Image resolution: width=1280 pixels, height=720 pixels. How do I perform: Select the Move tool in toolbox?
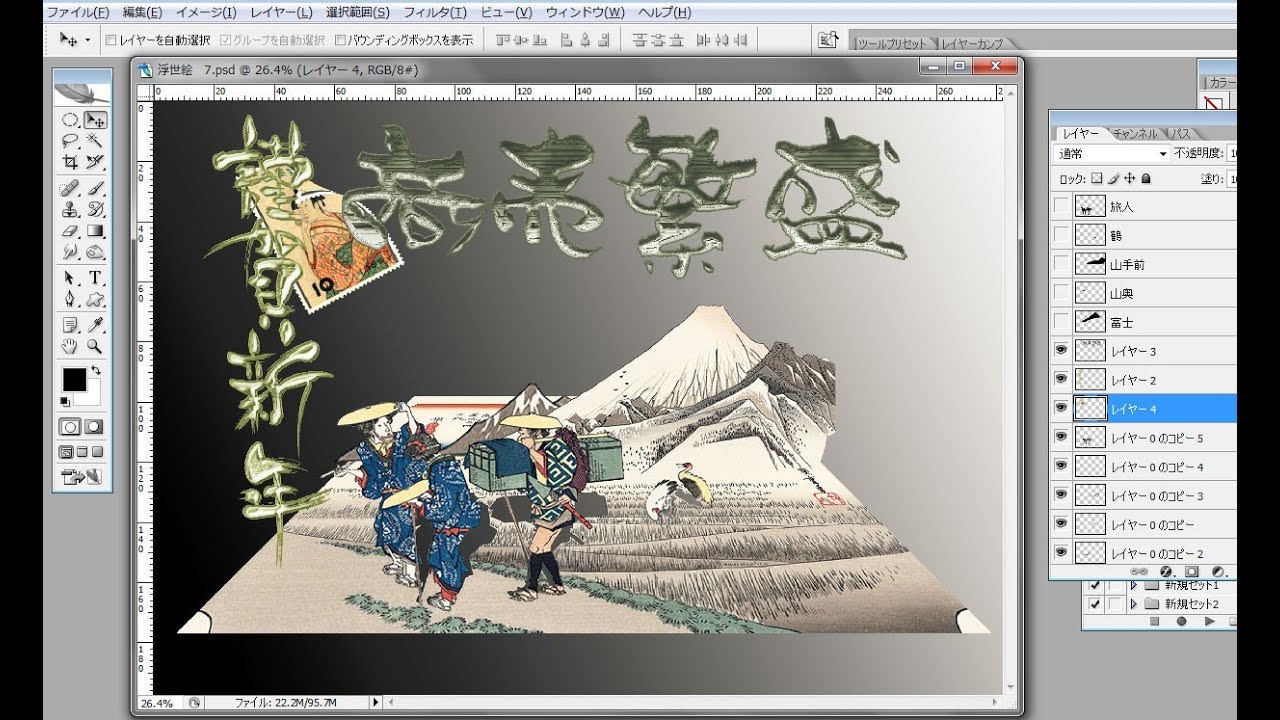pos(95,121)
